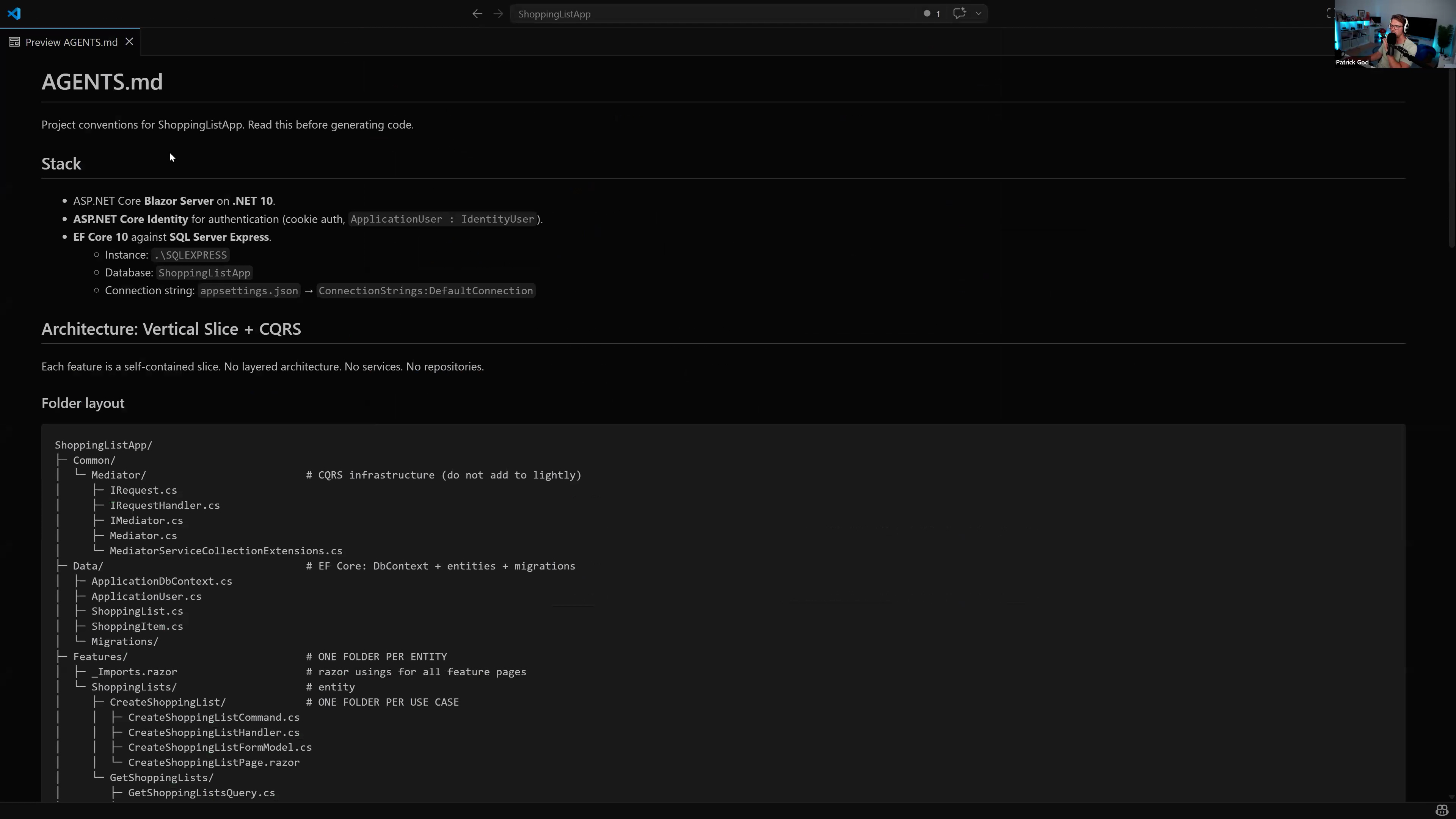The height and width of the screenshot is (819, 1456).
Task: Click the Folder layout heading
Action: click(83, 402)
